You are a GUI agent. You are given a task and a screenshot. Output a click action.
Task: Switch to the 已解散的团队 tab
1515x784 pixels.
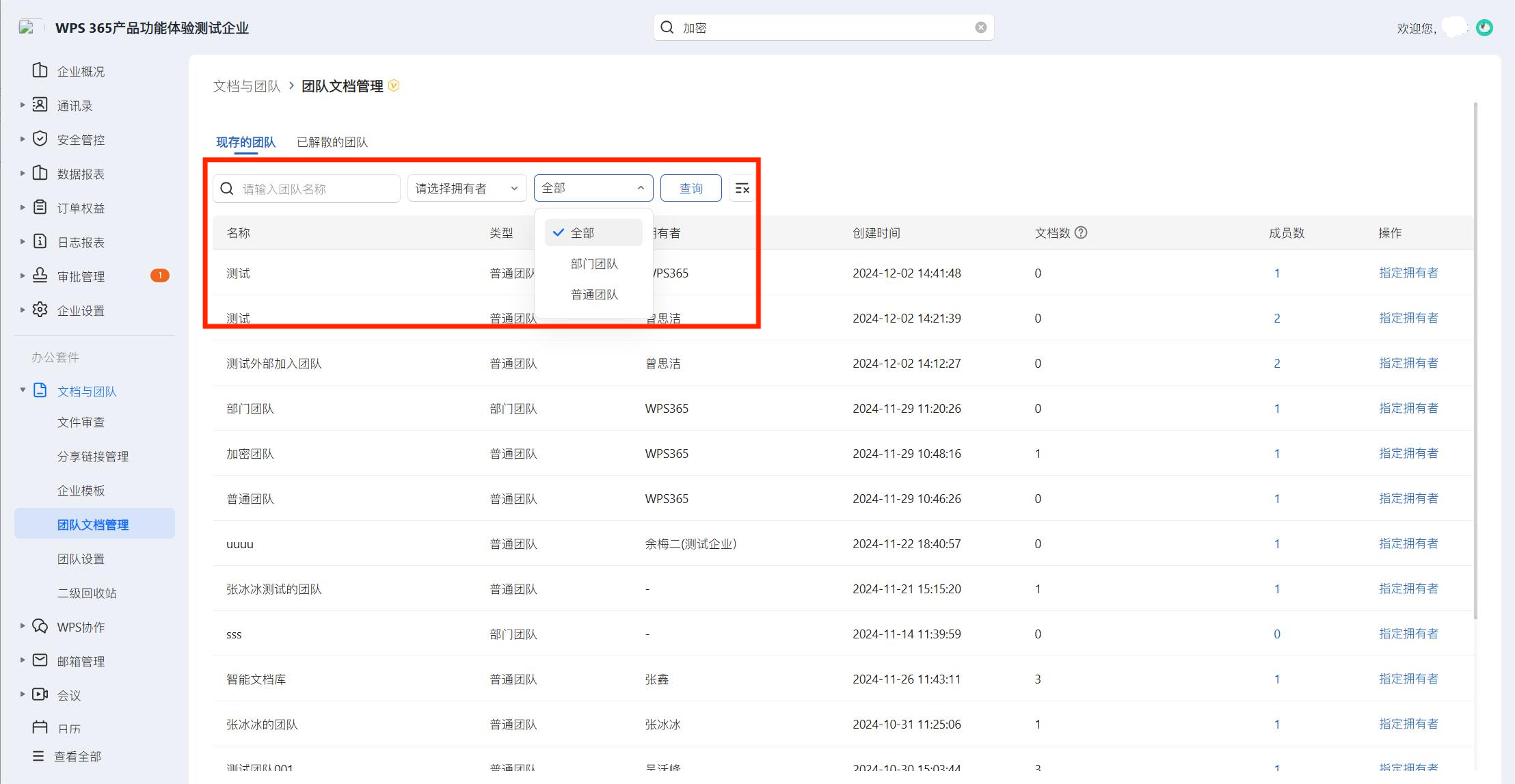coord(332,142)
